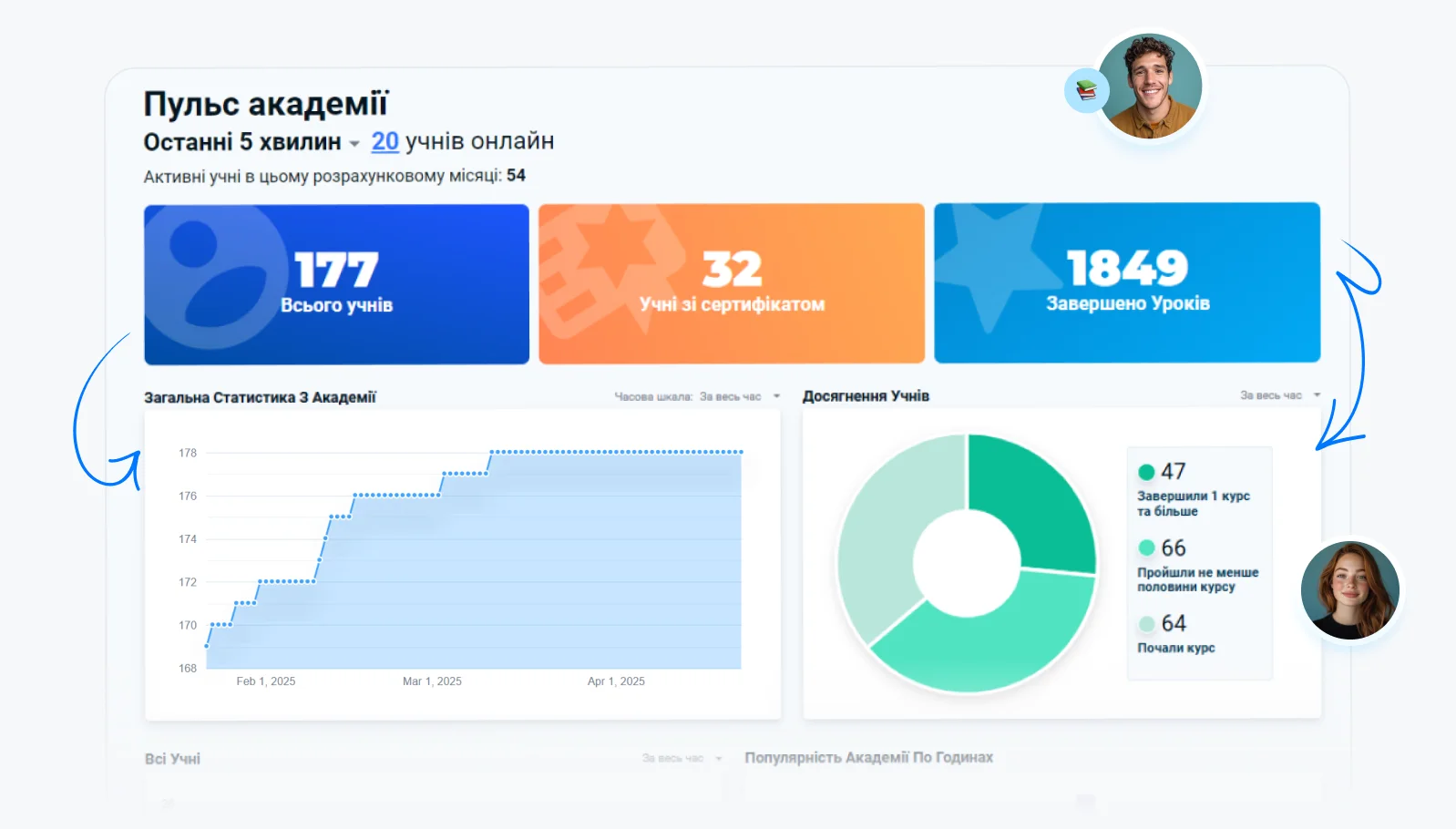Open the "За весь час" dropdown for Досягнення Учнів
This screenshot has width=1456, height=829.
click(x=1316, y=395)
